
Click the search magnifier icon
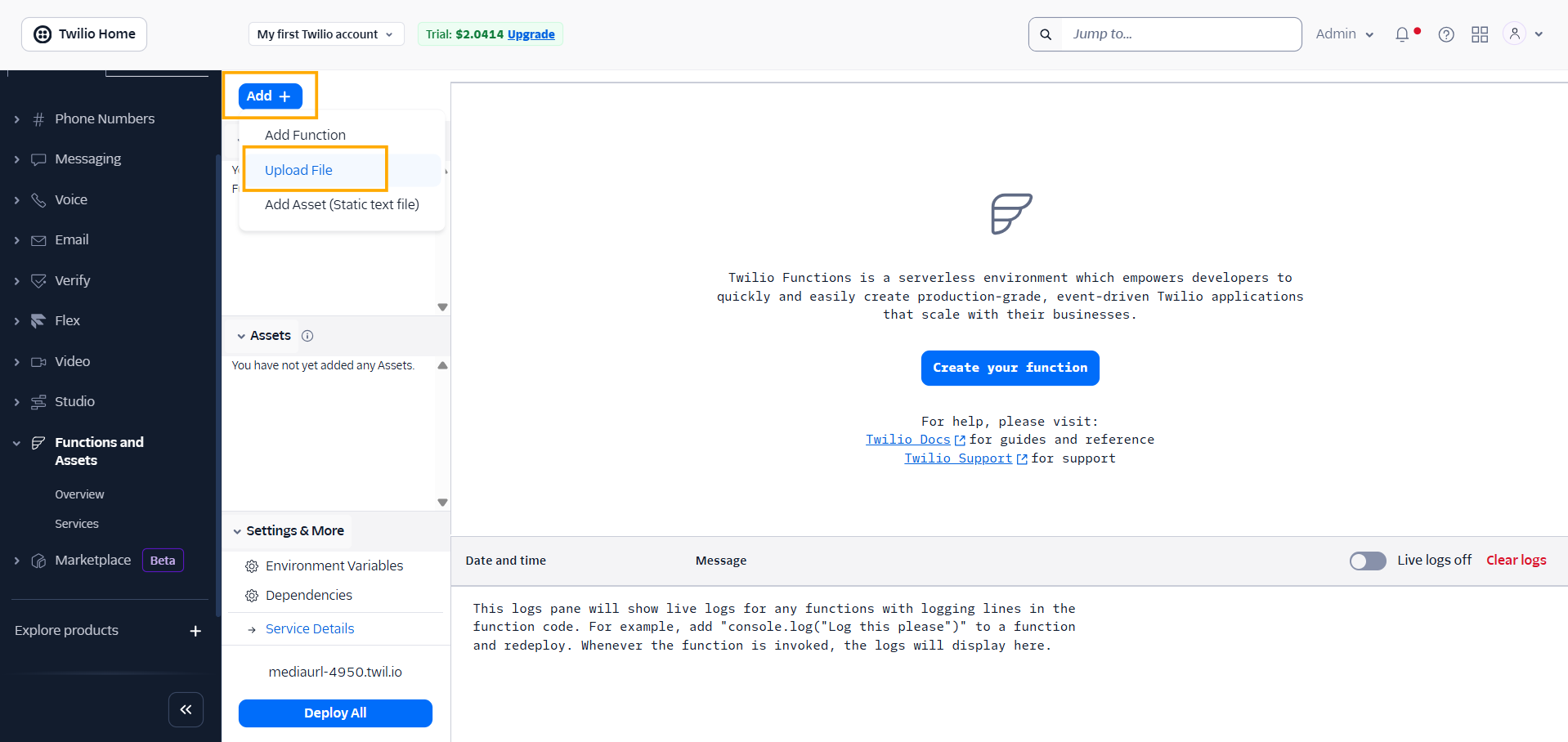coord(1046,34)
